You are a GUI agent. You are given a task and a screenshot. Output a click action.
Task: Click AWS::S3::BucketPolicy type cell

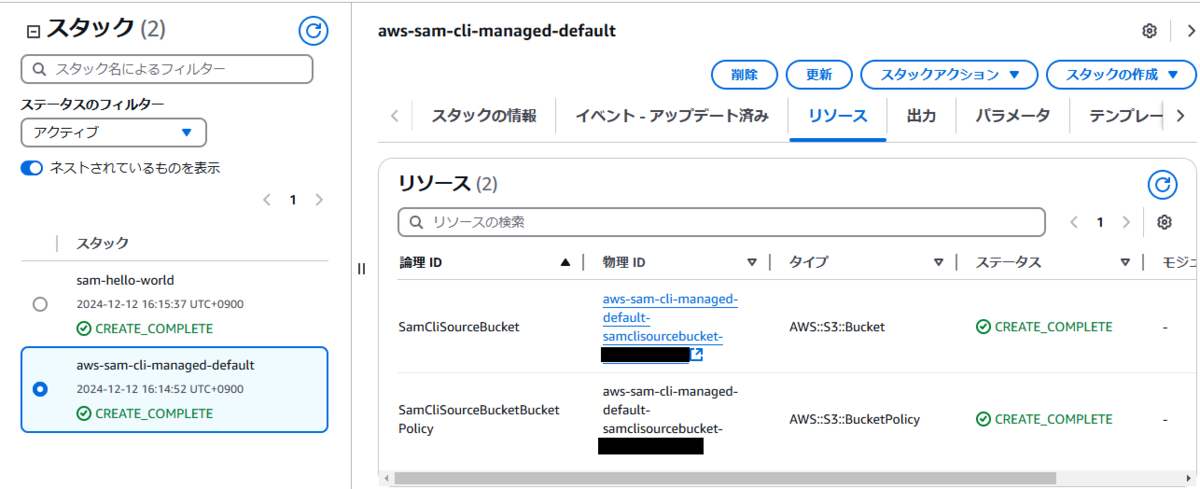854,419
